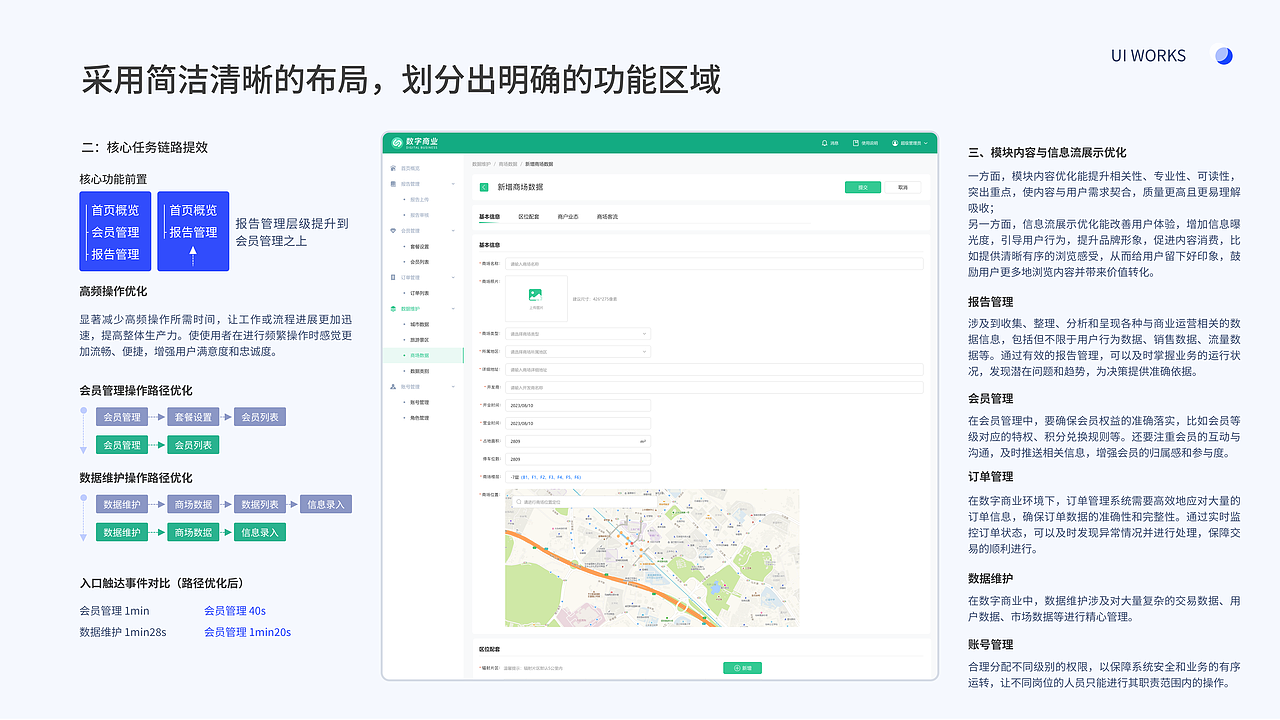Select 数据类别 in the sidebar
The image size is (1280, 720).
[x=420, y=371]
